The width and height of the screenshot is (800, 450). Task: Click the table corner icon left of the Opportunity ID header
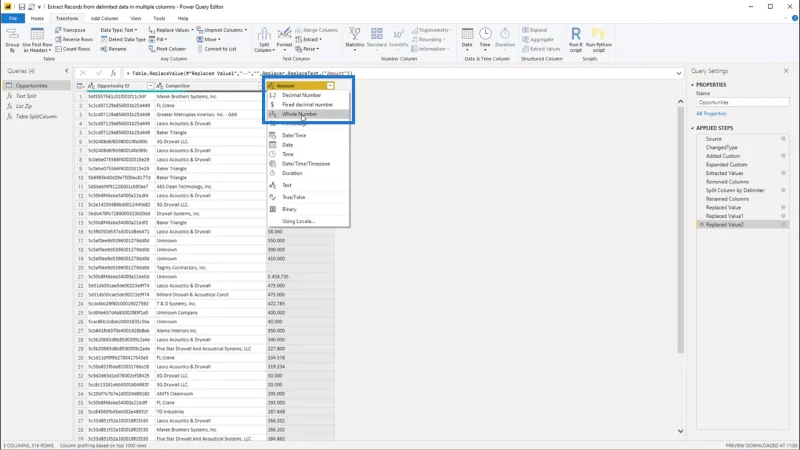[x=80, y=86]
